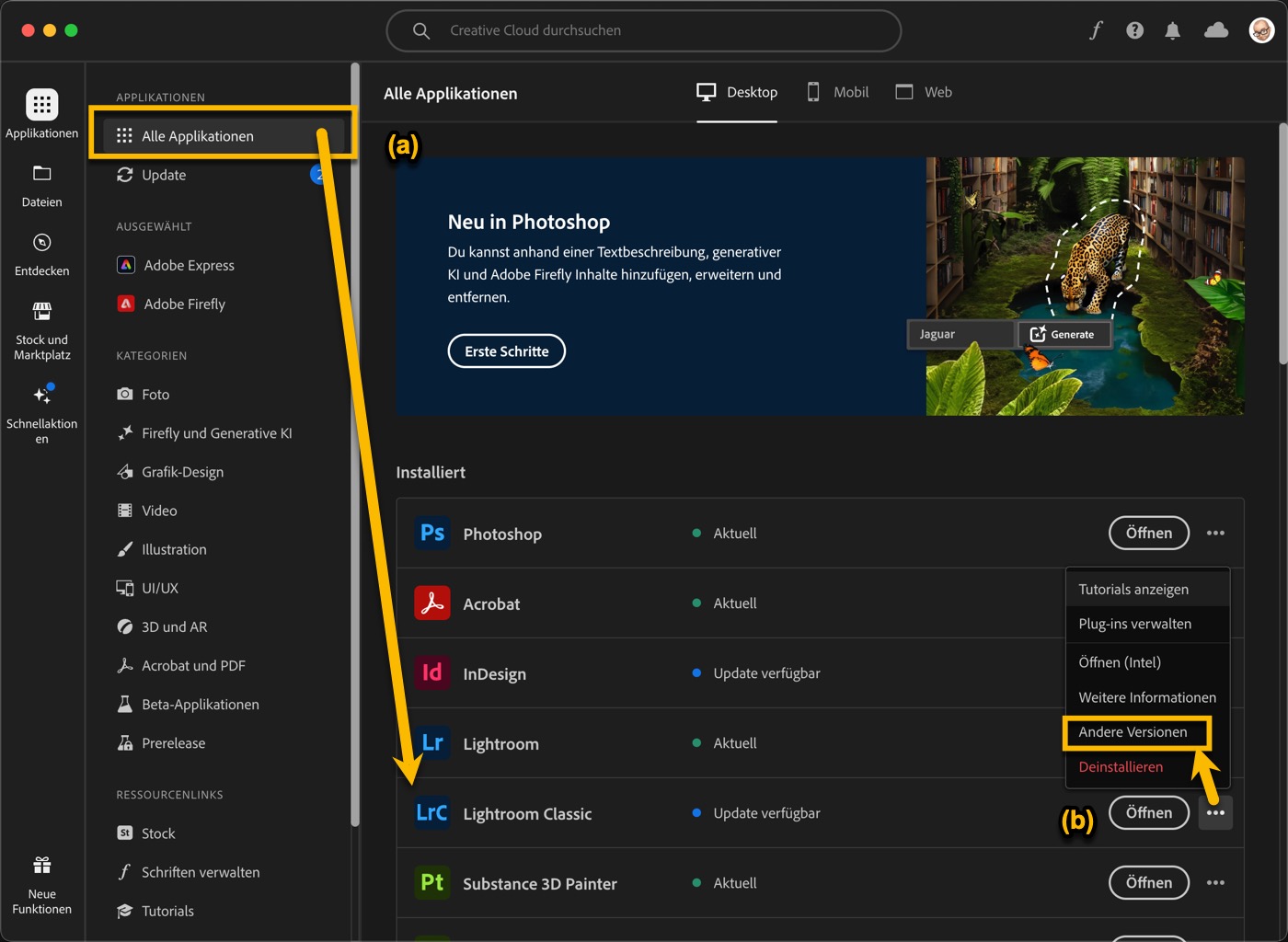Viewport: 1288px width, 942px height.
Task: Click Öffnen button for Lightroom Classic
Action: pos(1149,813)
